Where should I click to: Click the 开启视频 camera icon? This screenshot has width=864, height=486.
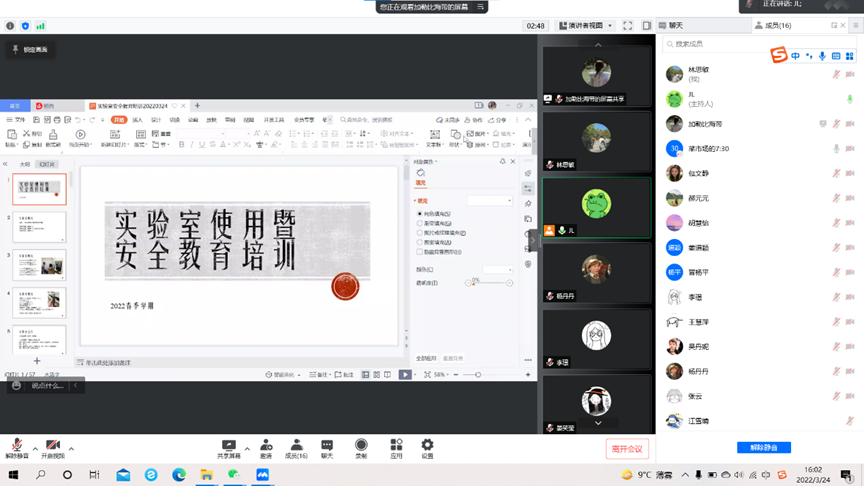pyautogui.click(x=53, y=445)
